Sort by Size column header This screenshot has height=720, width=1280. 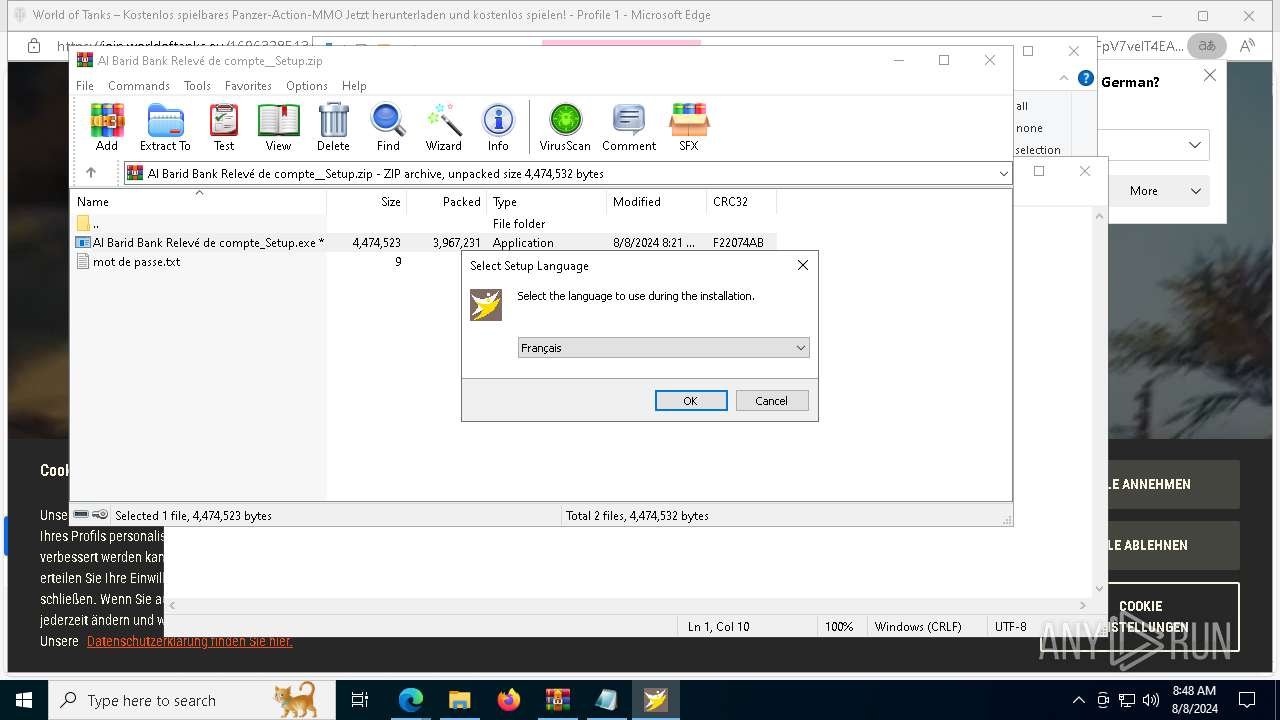click(x=367, y=201)
